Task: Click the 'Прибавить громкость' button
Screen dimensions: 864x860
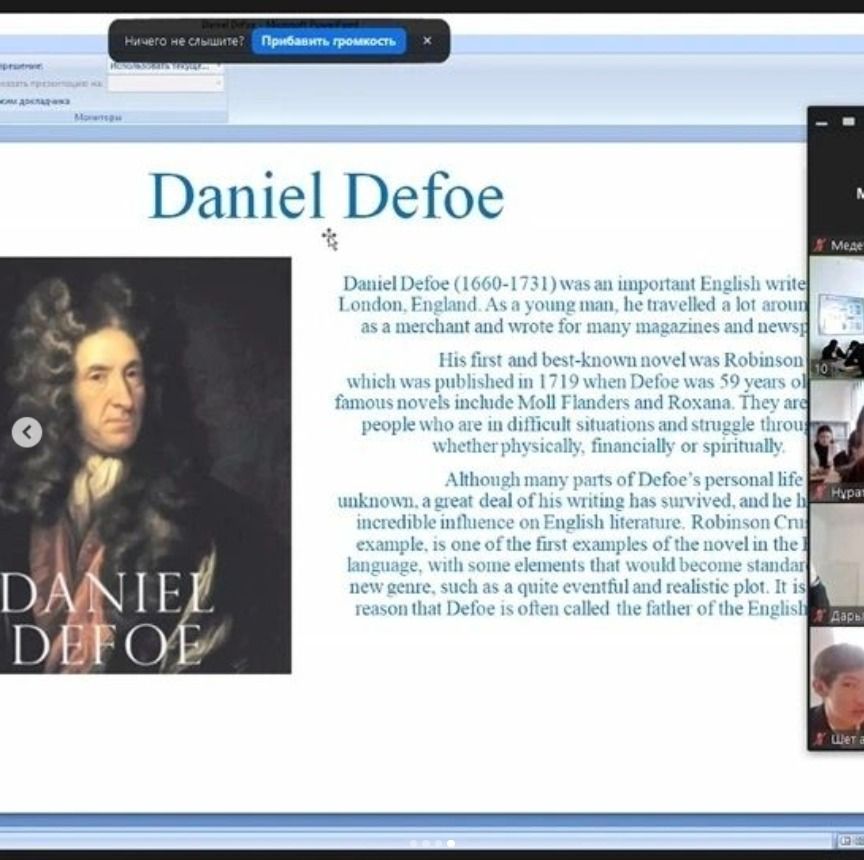Action: click(x=329, y=41)
